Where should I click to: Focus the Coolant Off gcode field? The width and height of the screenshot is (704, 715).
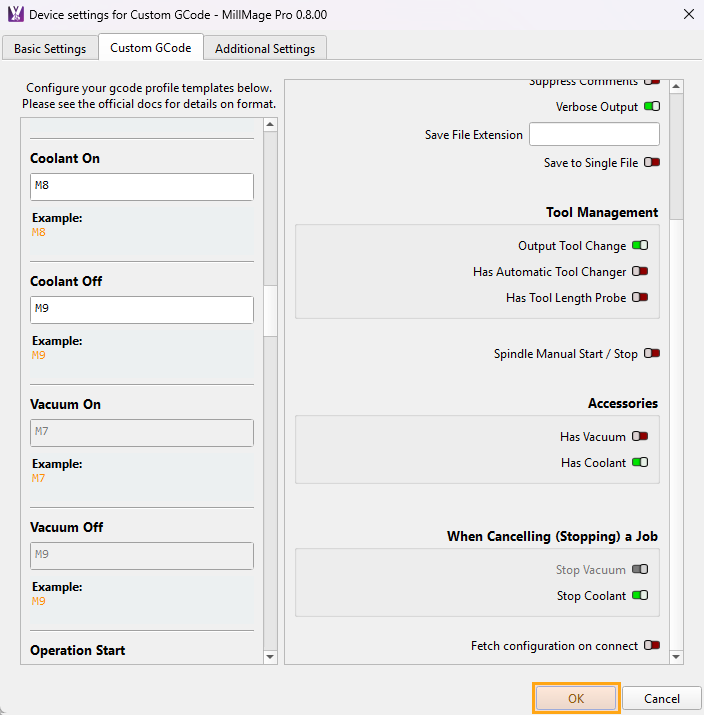click(141, 310)
